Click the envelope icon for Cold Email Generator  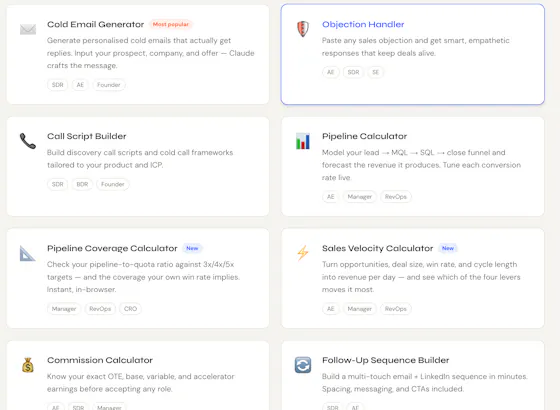point(28,29)
